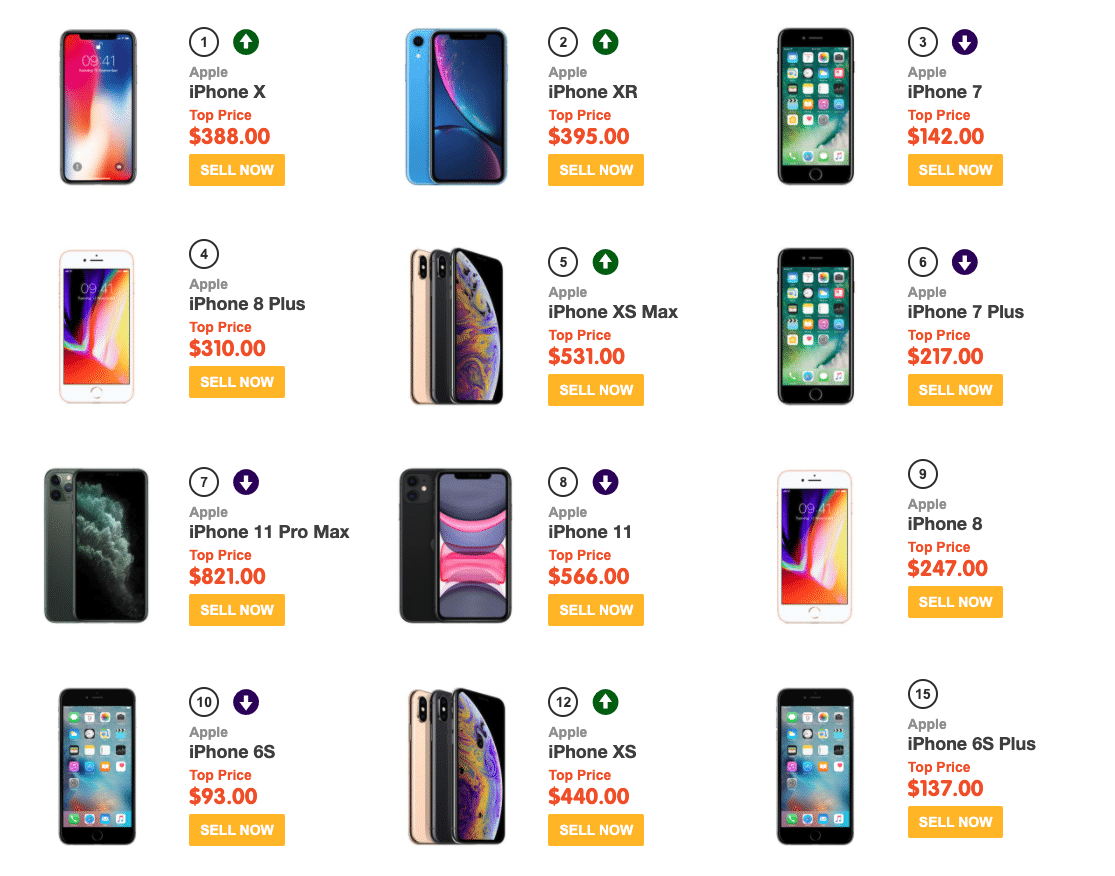Click green up arrow beside iPhone XR
Screen dimensions: 1115x876
click(605, 42)
